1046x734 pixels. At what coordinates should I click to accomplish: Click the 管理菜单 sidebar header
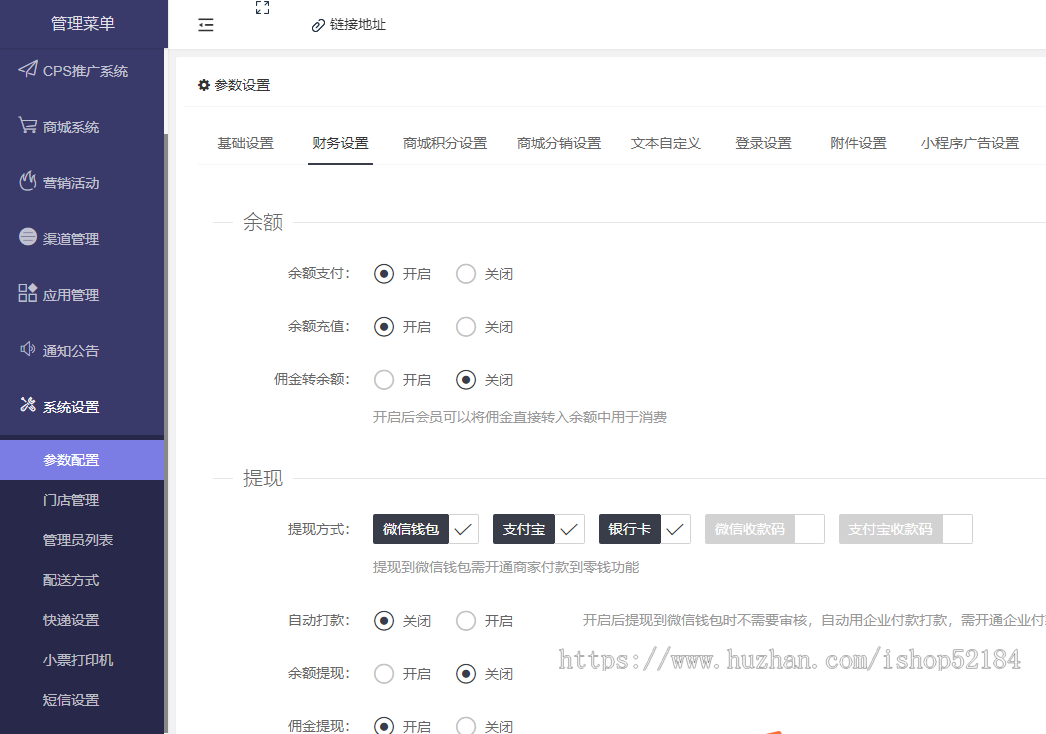[83, 24]
